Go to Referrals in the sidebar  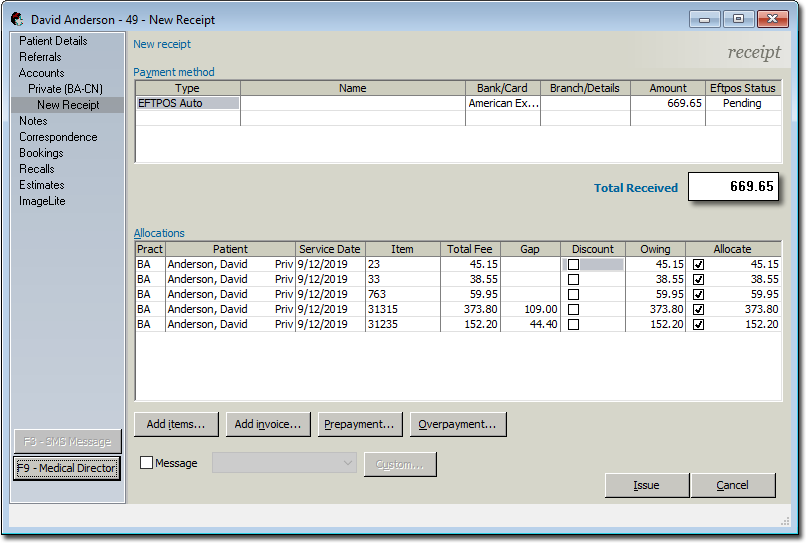tap(40, 57)
